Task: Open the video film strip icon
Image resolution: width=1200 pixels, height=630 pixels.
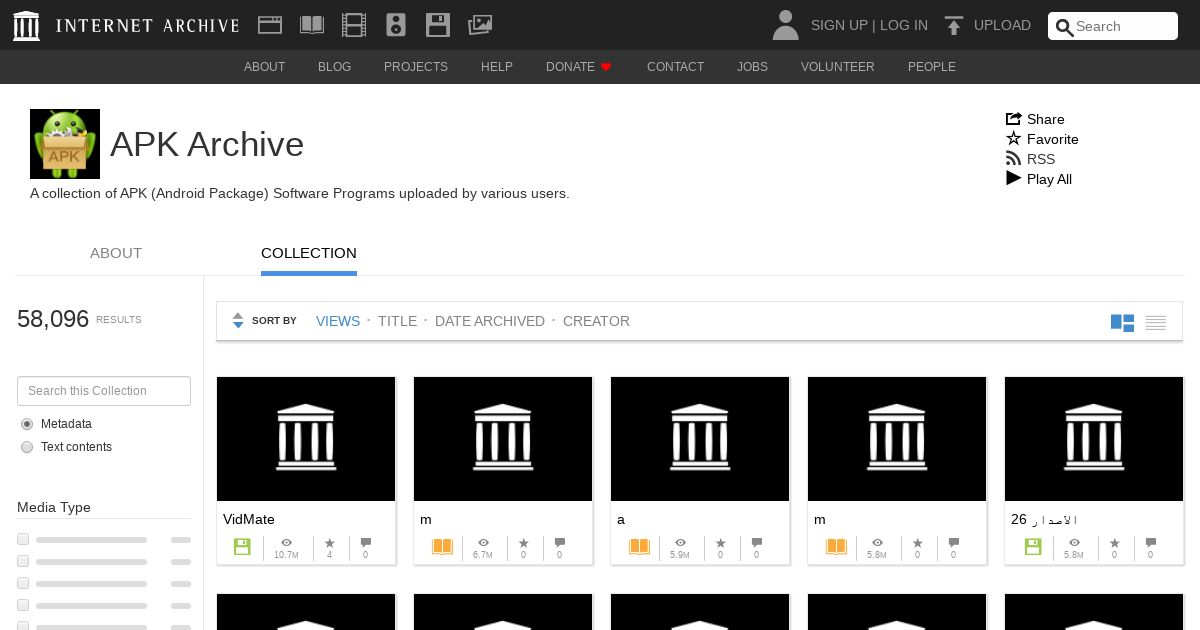Action: click(x=354, y=25)
